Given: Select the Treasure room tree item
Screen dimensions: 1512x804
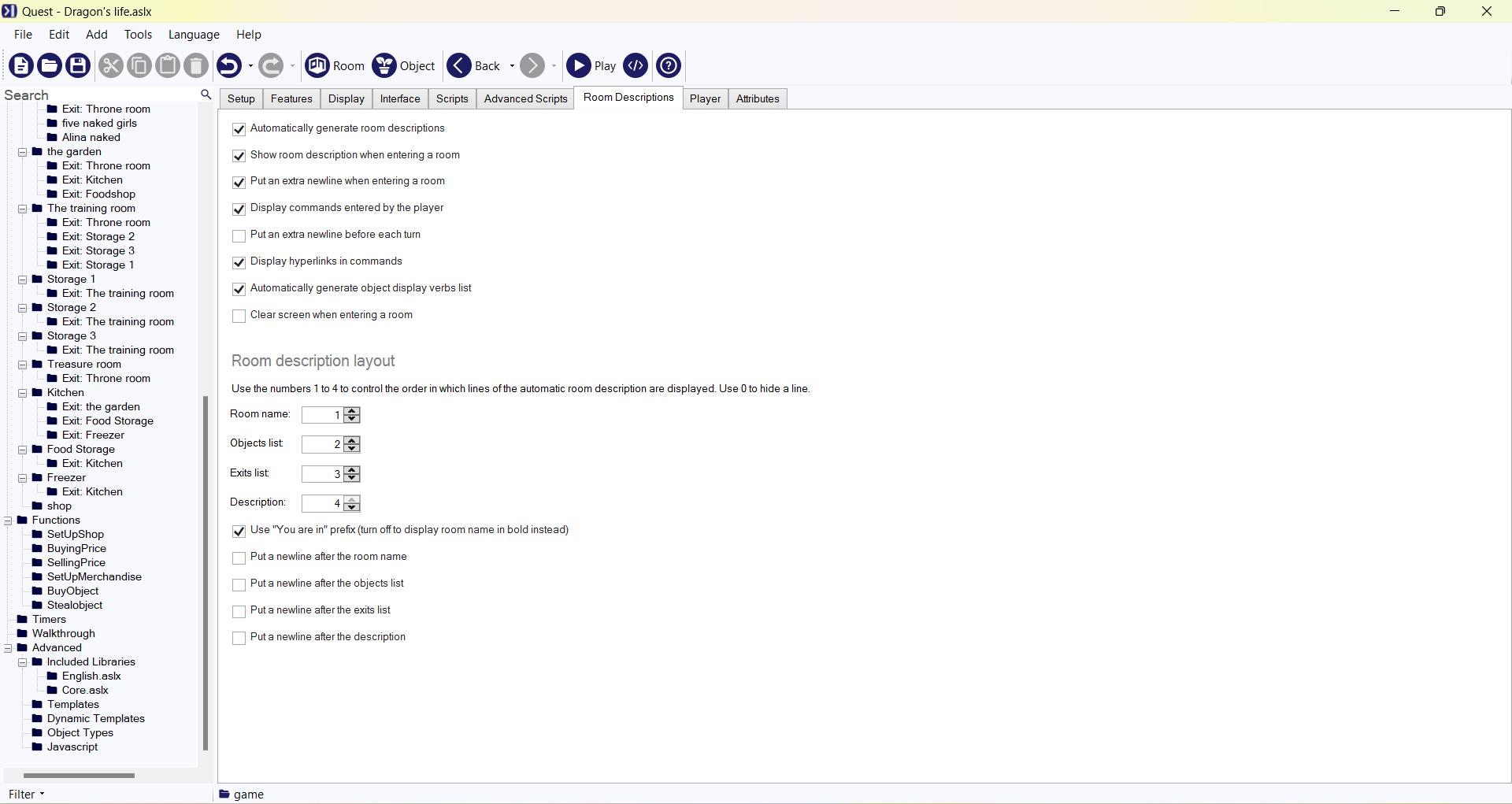Looking at the screenshot, I should pos(83,364).
